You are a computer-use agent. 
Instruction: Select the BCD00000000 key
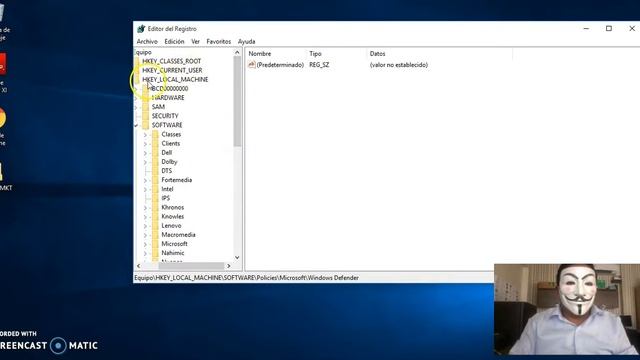point(170,89)
